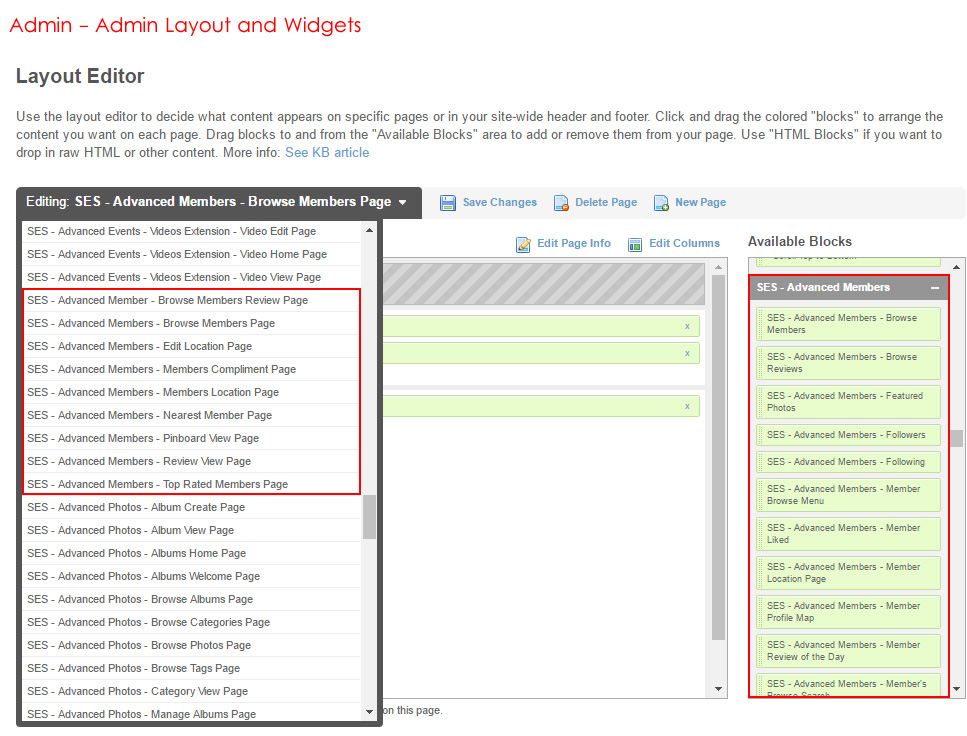The height and width of the screenshot is (736, 967).
Task: Click the grip handle on the Followers block
Action: coord(761,435)
